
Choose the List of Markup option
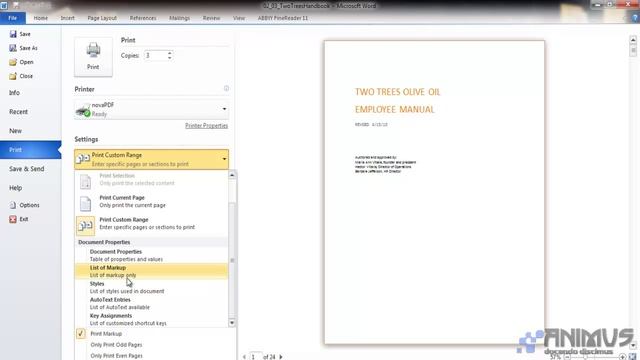click(151, 271)
